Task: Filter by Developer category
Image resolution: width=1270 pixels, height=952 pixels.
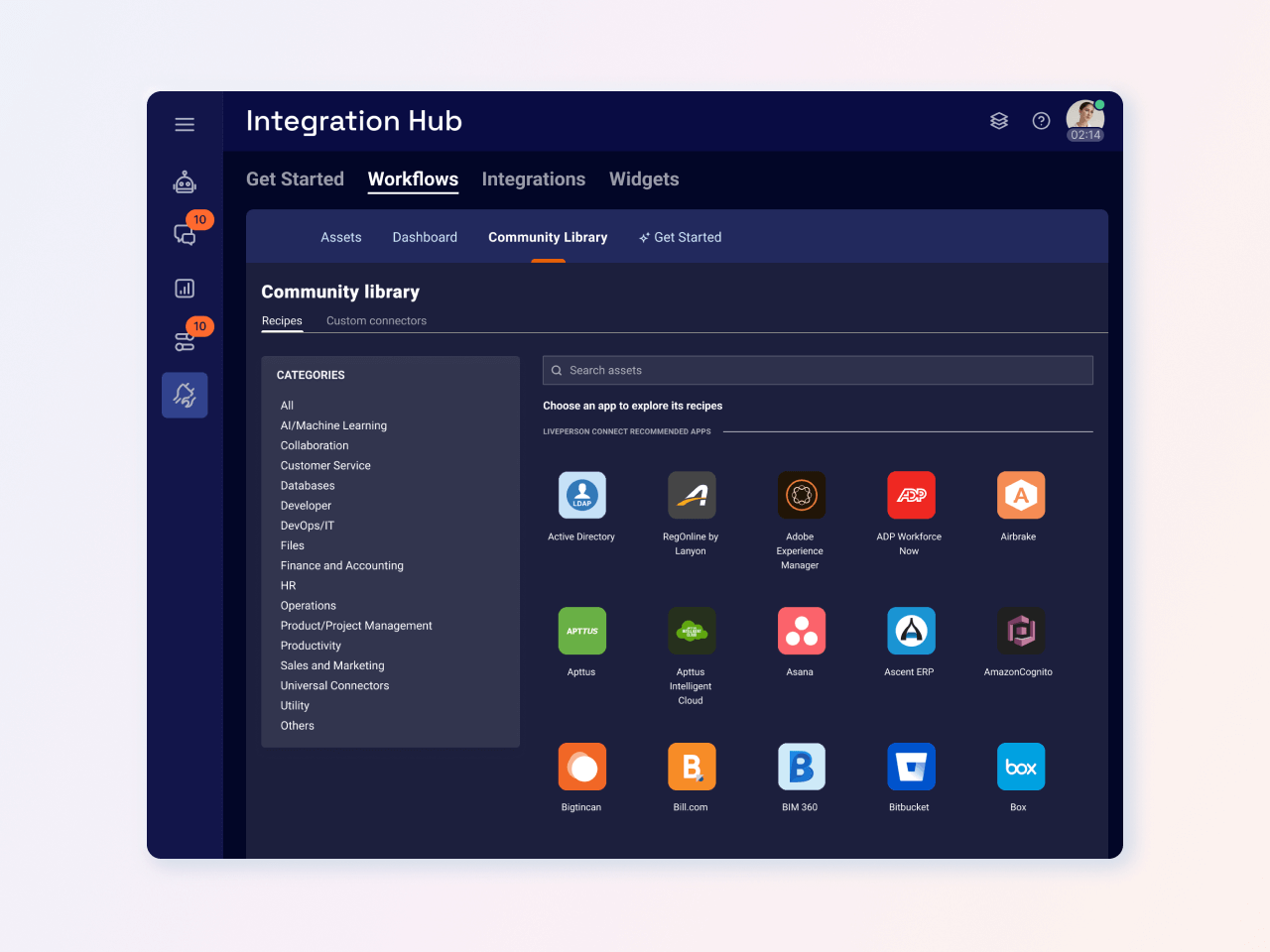Action: point(306,506)
